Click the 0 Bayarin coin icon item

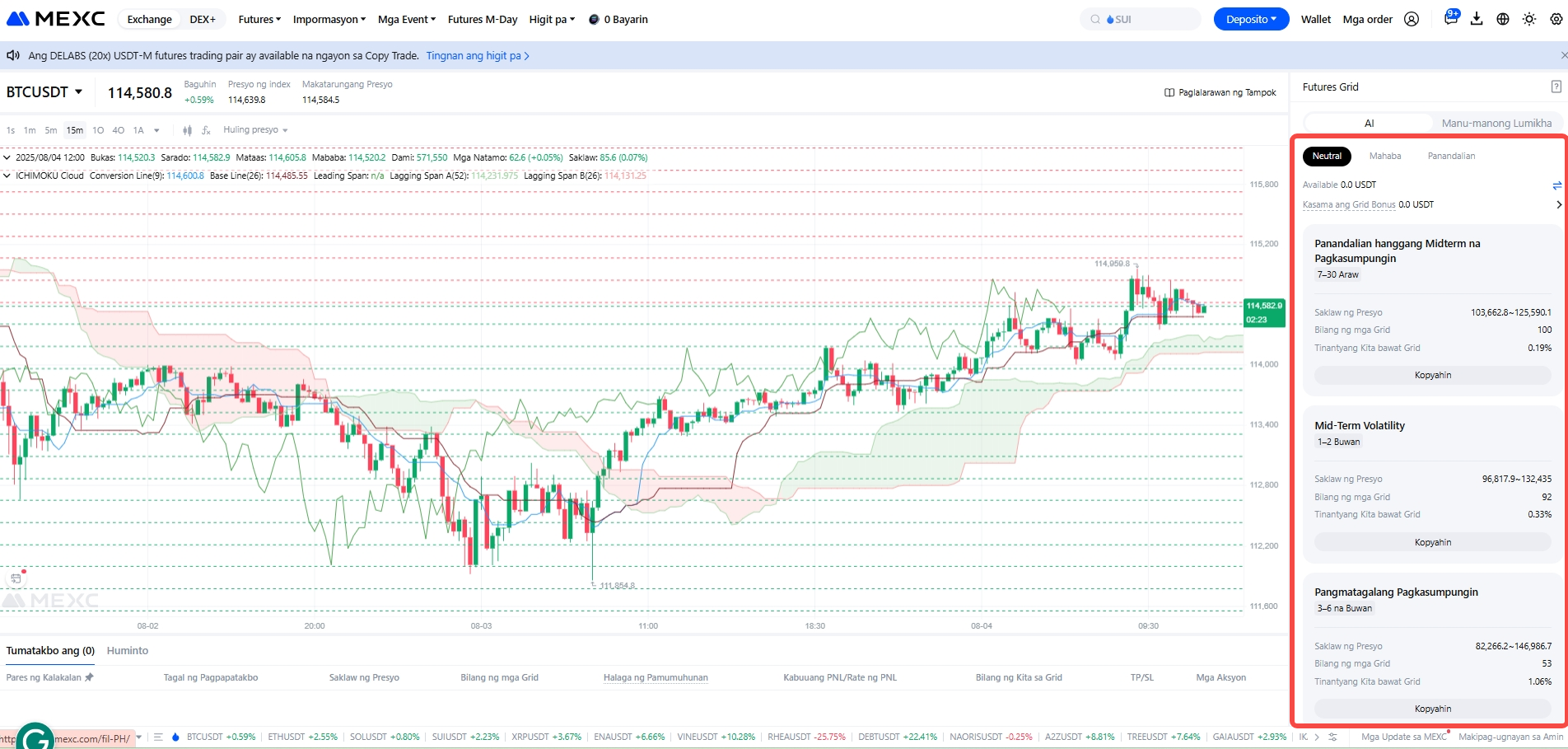(x=618, y=19)
